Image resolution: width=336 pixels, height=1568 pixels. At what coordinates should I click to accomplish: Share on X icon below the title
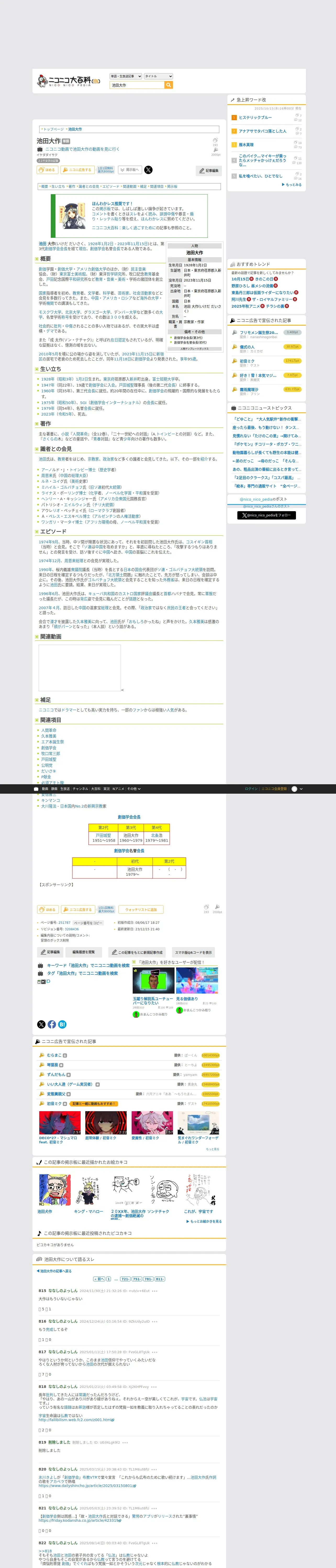tap(148, 170)
